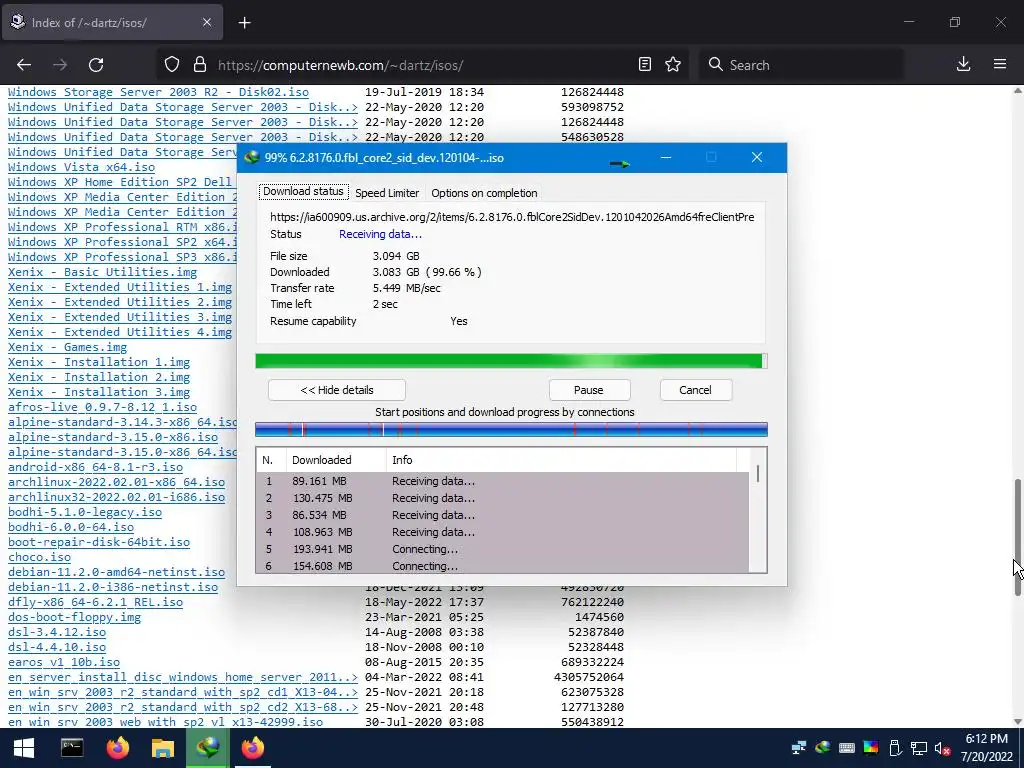Toggle reader view icon in address bar
The height and width of the screenshot is (768, 1024).
[645, 65]
